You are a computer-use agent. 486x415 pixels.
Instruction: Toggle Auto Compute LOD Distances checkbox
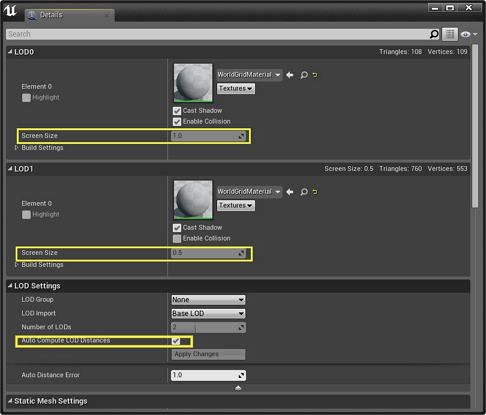176,341
